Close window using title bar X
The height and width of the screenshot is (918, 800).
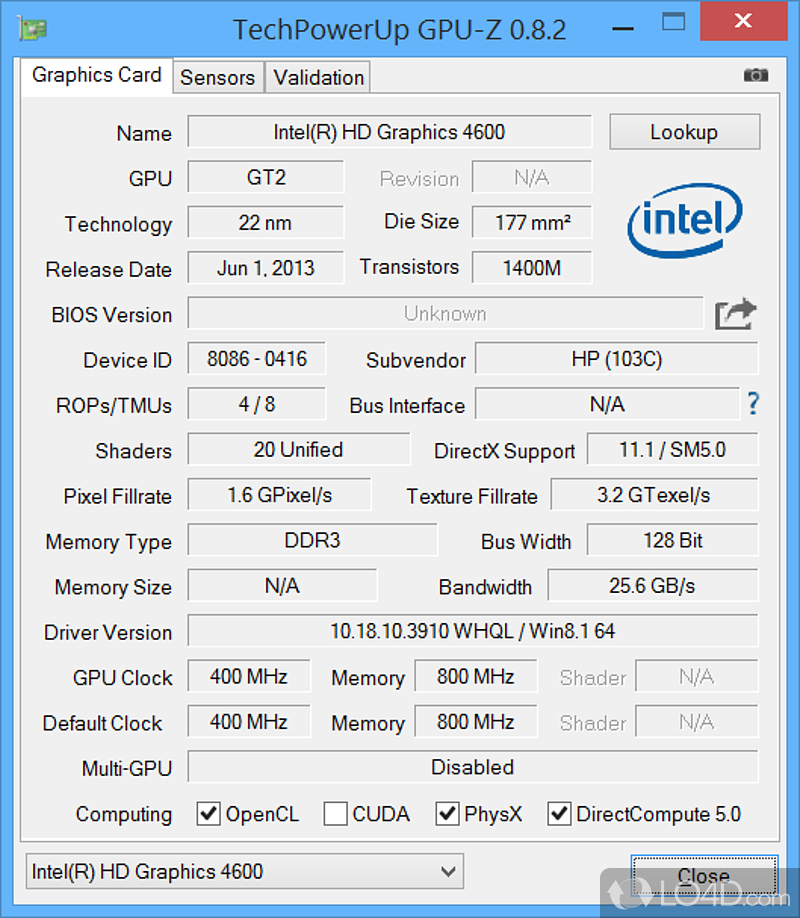(x=742, y=20)
